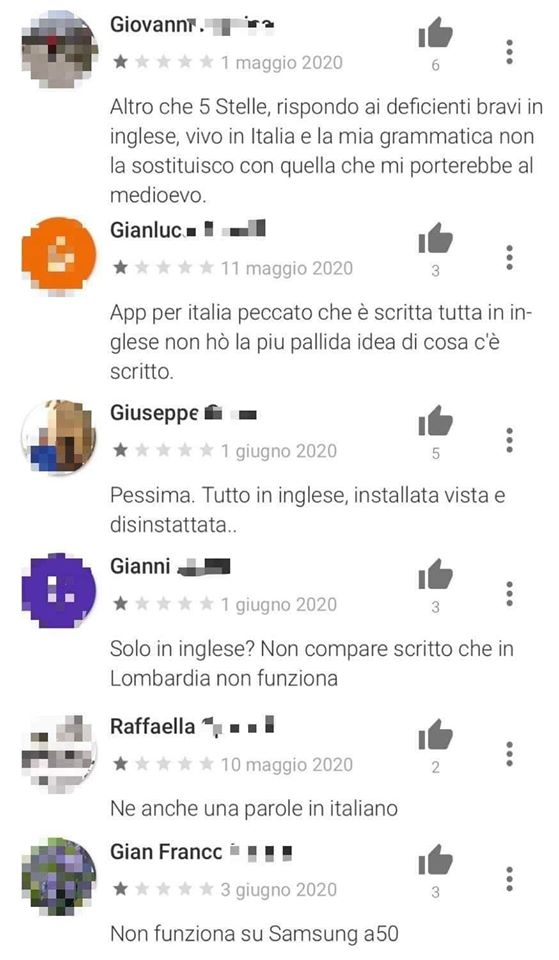
Task: Open options menu for 10 maggio review
Action: click(509, 754)
